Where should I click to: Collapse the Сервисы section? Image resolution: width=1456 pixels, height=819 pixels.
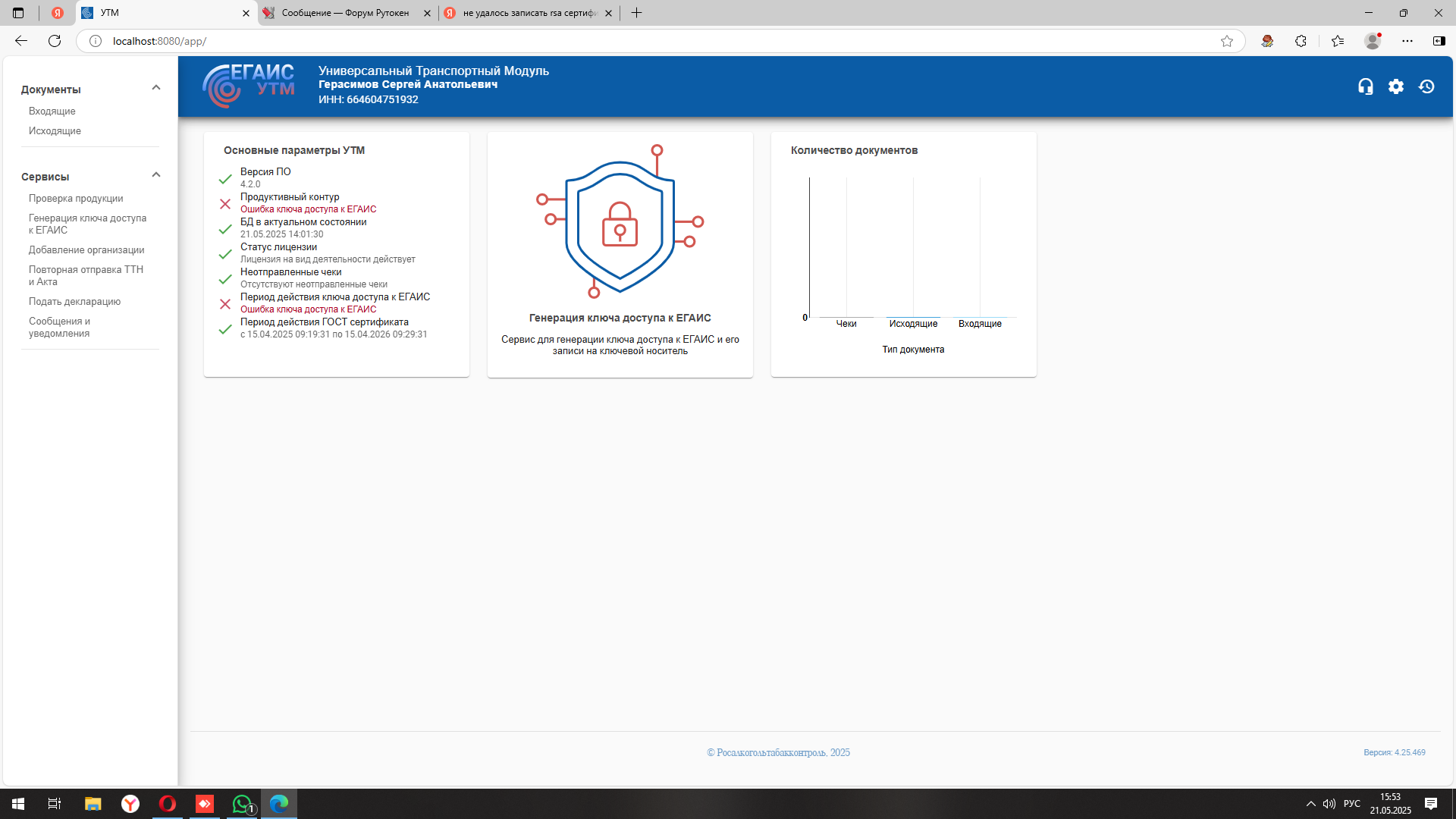[x=156, y=175]
